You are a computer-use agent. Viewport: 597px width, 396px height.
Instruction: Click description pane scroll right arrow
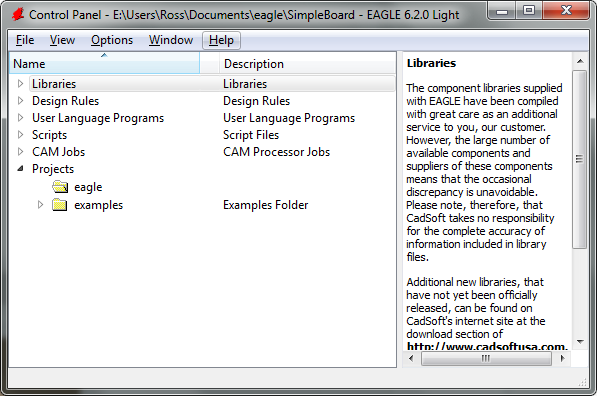[563, 358]
